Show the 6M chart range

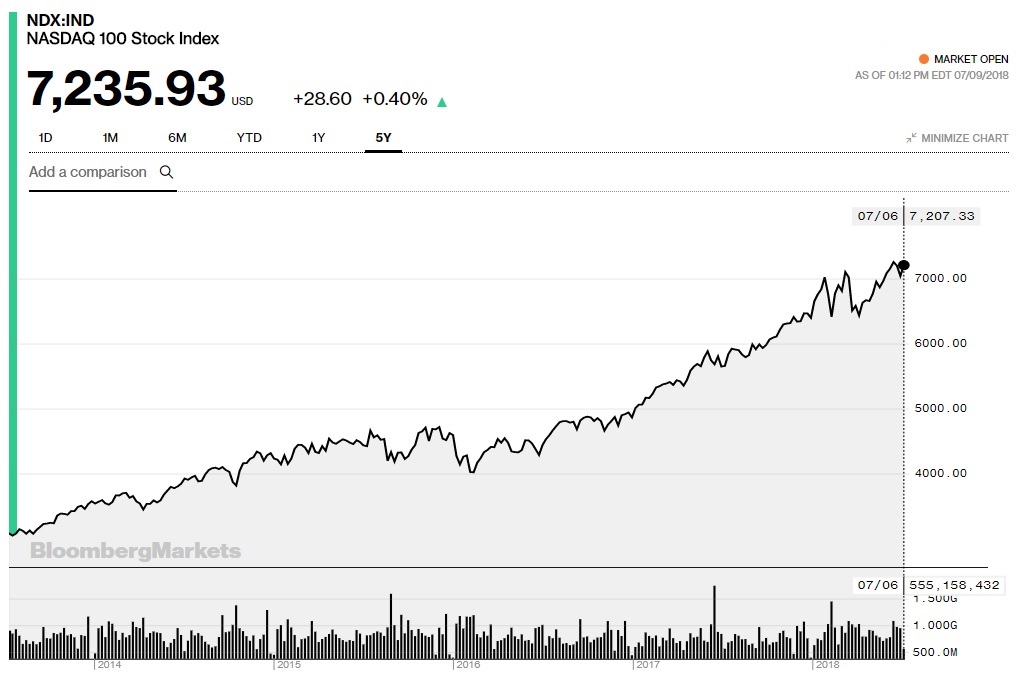click(x=177, y=137)
